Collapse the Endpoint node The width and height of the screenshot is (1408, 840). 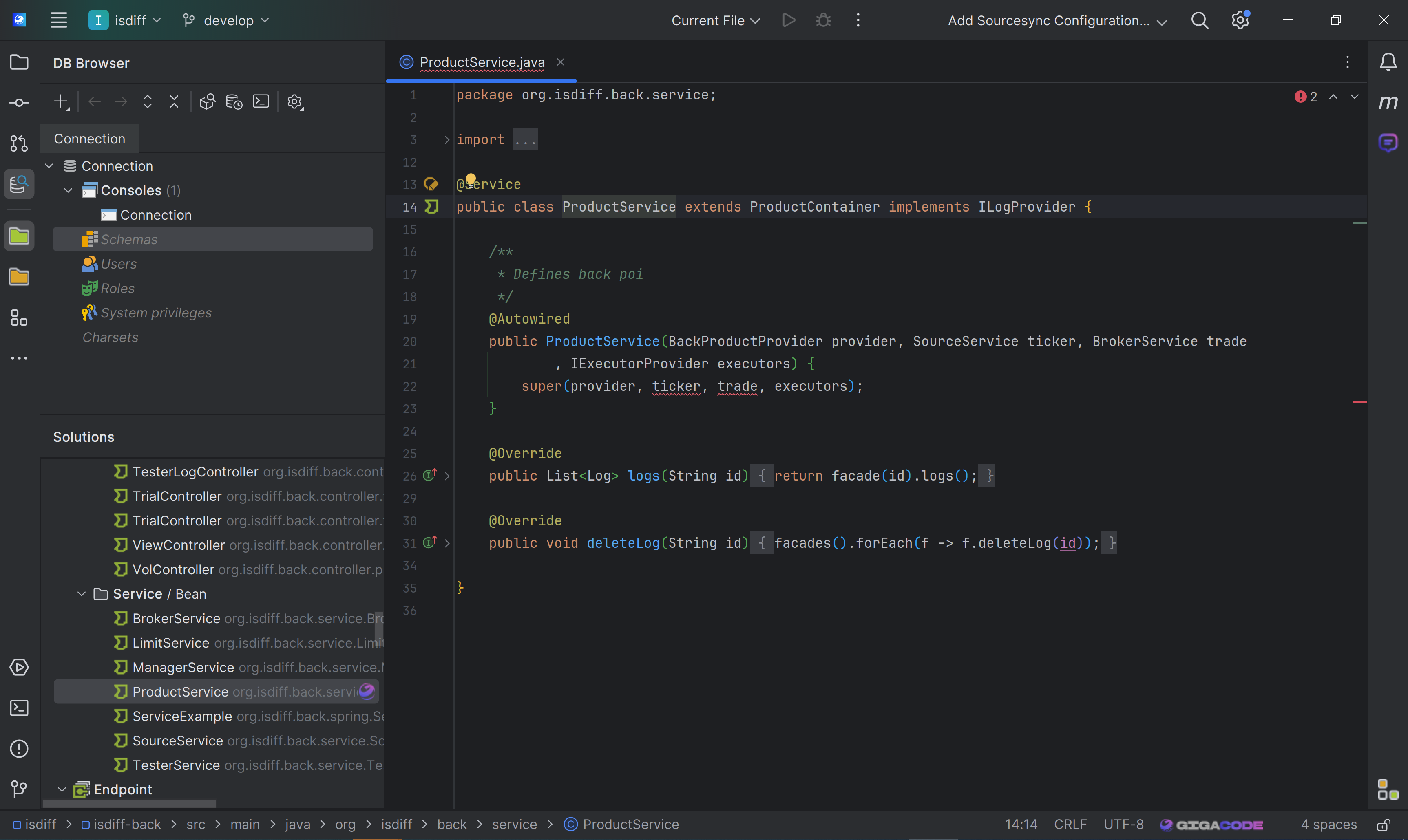pyautogui.click(x=62, y=789)
